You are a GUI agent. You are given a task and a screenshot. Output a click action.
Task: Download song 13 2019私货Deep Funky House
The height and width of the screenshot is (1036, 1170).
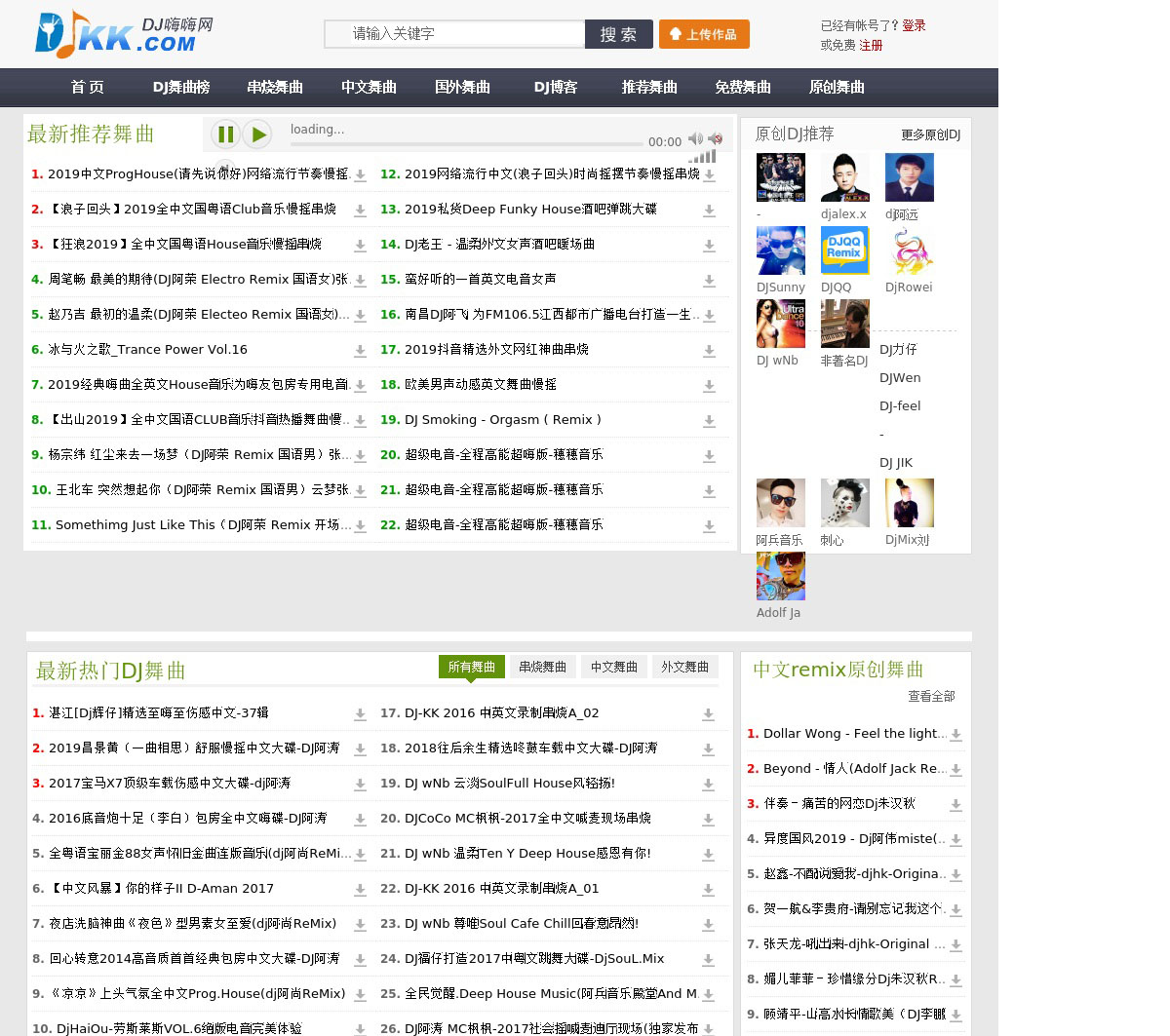point(709,211)
